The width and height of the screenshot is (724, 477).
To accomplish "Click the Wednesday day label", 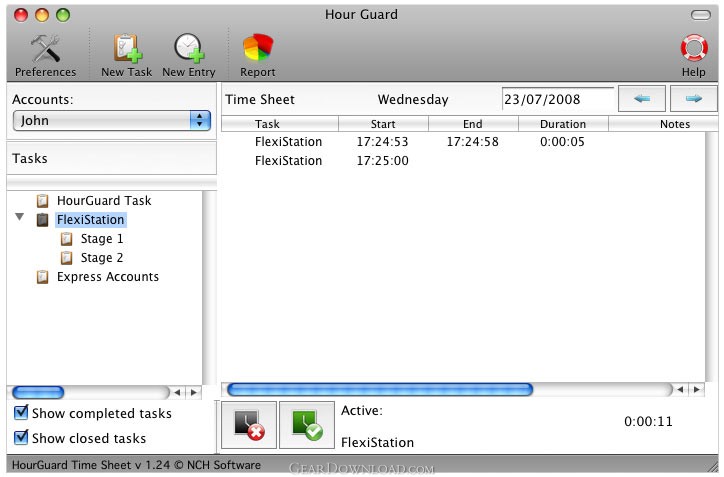I will pyautogui.click(x=413, y=100).
